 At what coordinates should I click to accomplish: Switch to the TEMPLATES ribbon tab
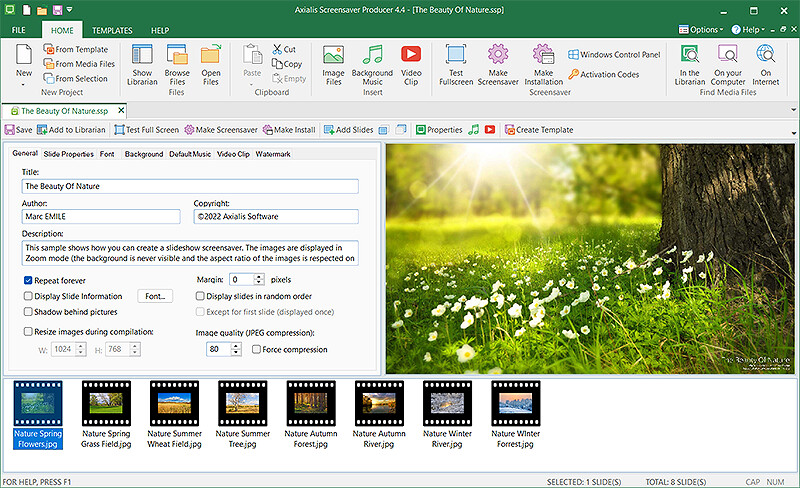[x=112, y=31]
